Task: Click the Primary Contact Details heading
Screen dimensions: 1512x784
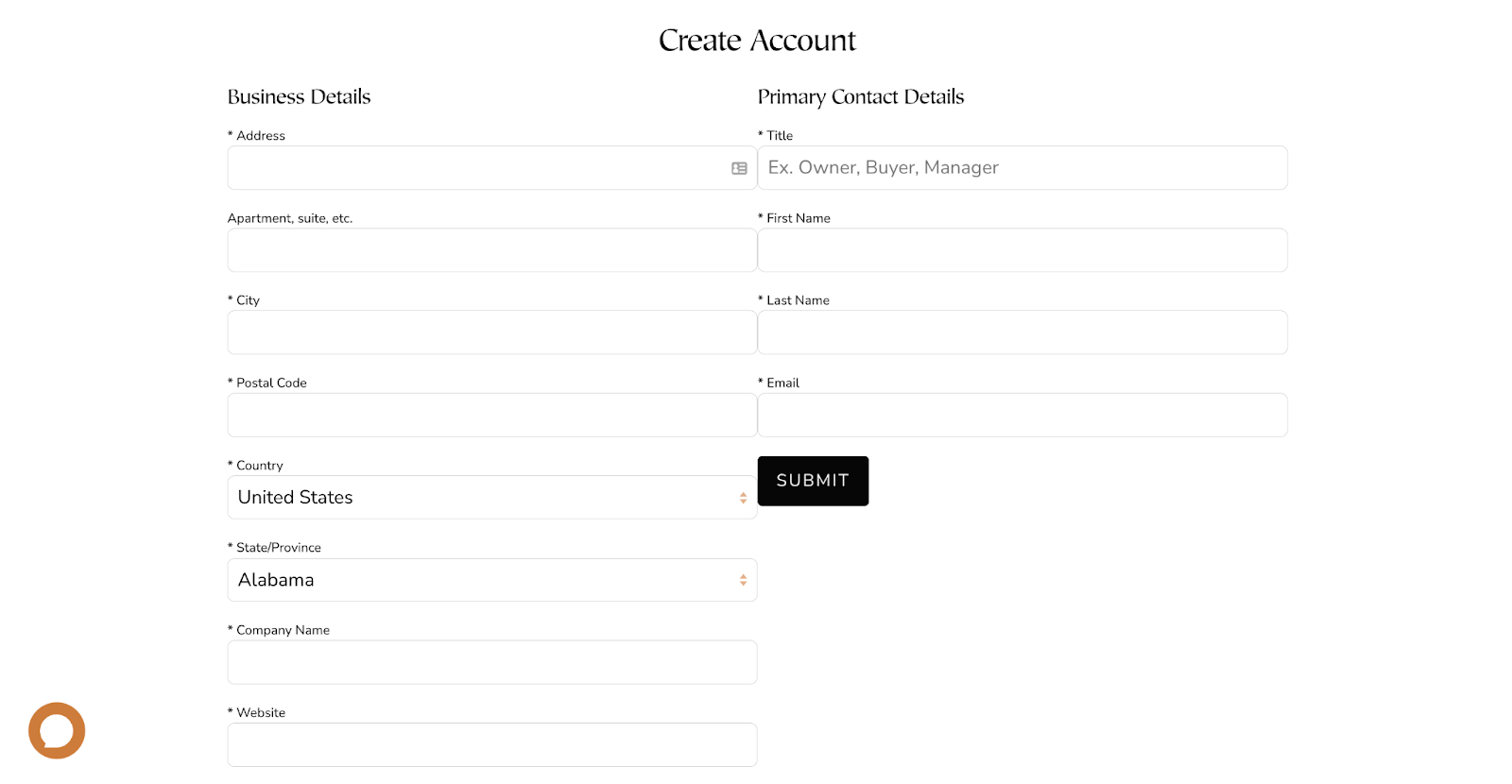Action: click(x=860, y=97)
